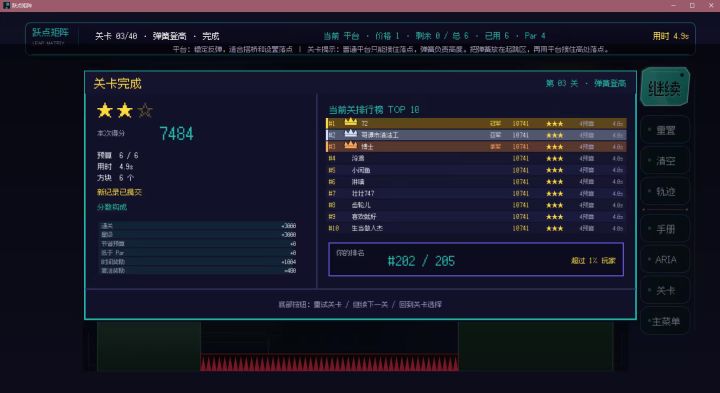Select the 壮壮747 leaderboard row
Image resolution: width=720 pixels, height=393 pixels.
(476, 193)
